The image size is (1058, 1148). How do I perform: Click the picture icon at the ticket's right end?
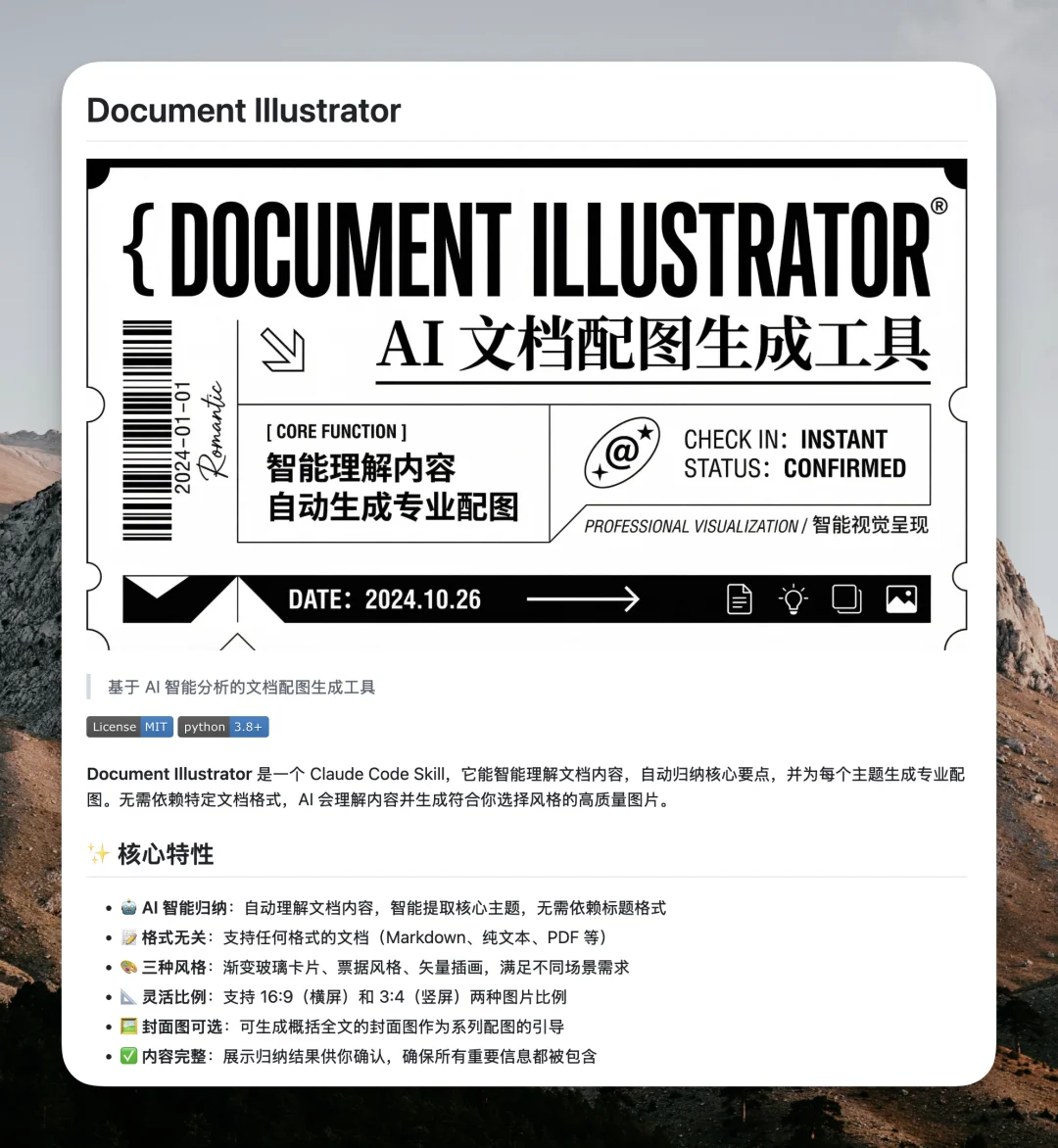[901, 598]
